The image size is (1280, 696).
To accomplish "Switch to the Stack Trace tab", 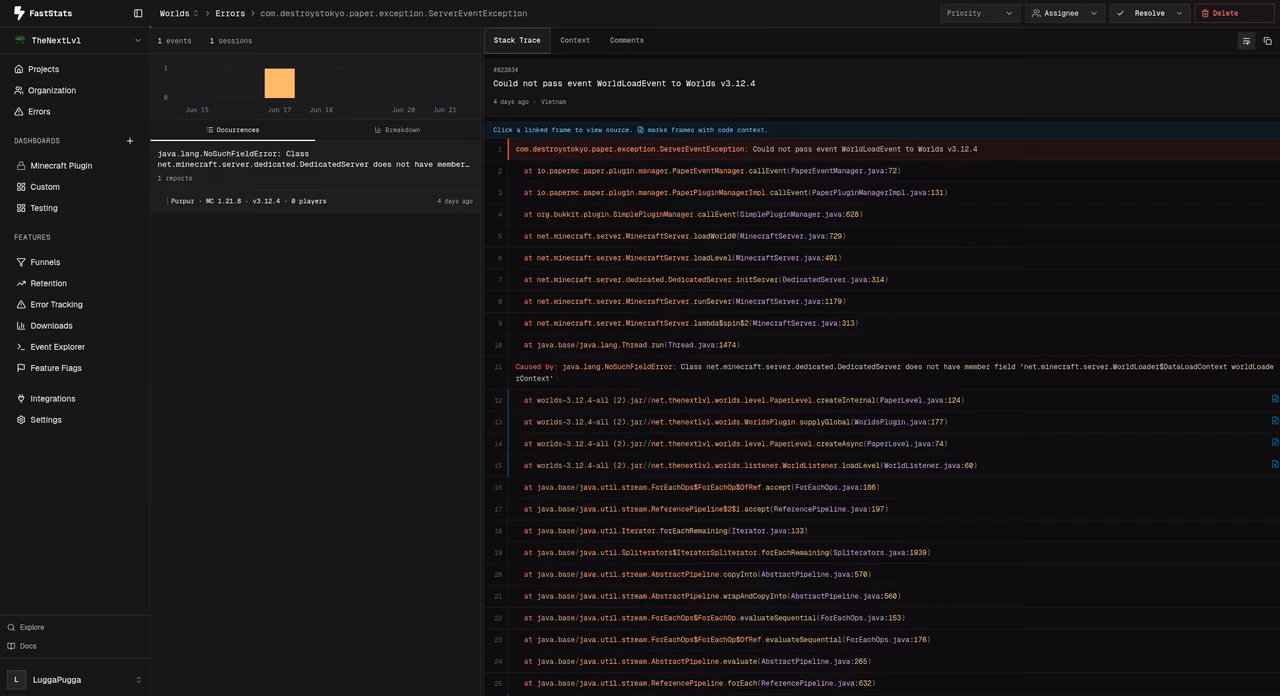I will tap(517, 40).
